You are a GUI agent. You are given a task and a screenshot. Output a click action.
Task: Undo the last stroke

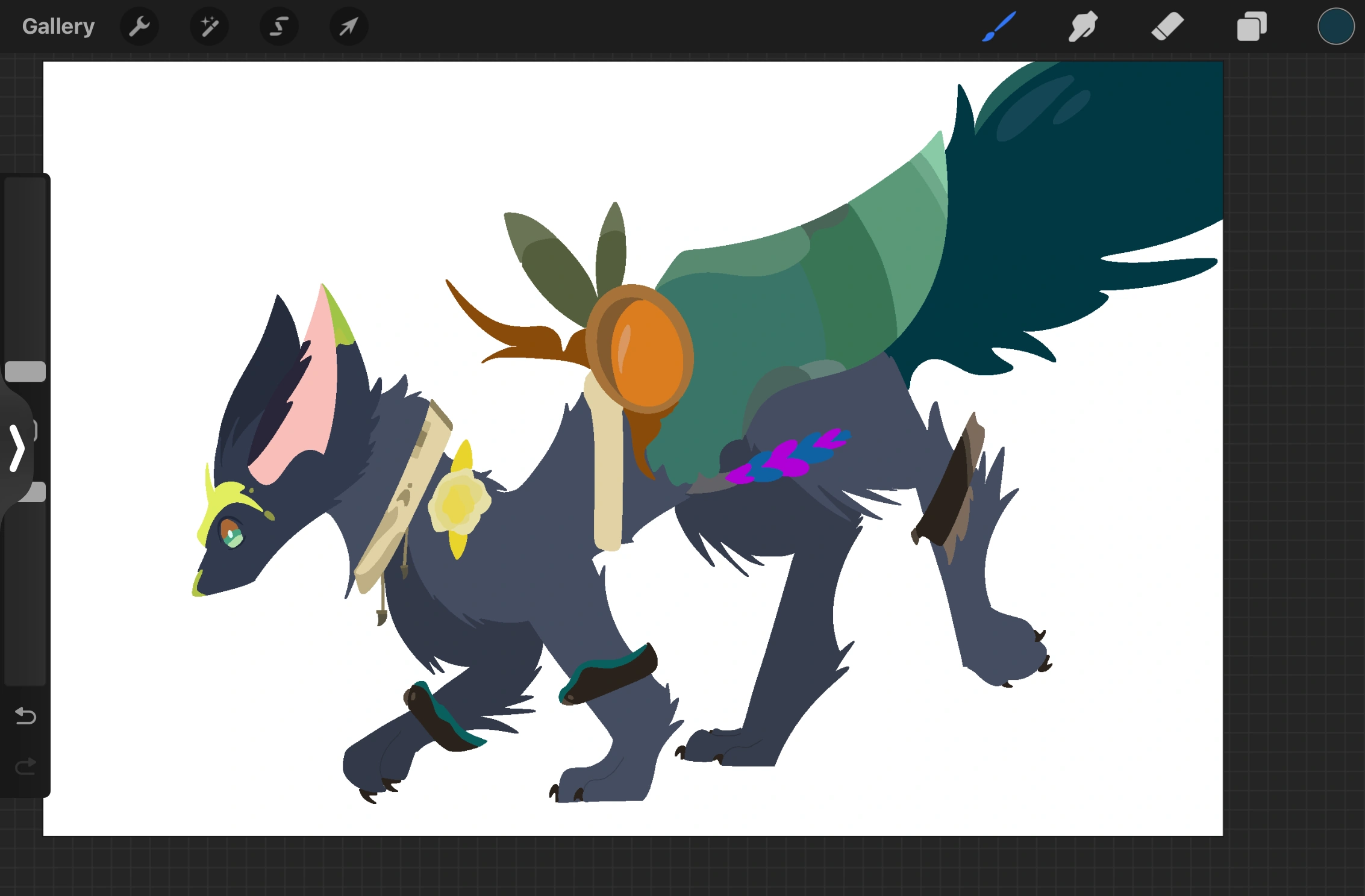point(24,716)
